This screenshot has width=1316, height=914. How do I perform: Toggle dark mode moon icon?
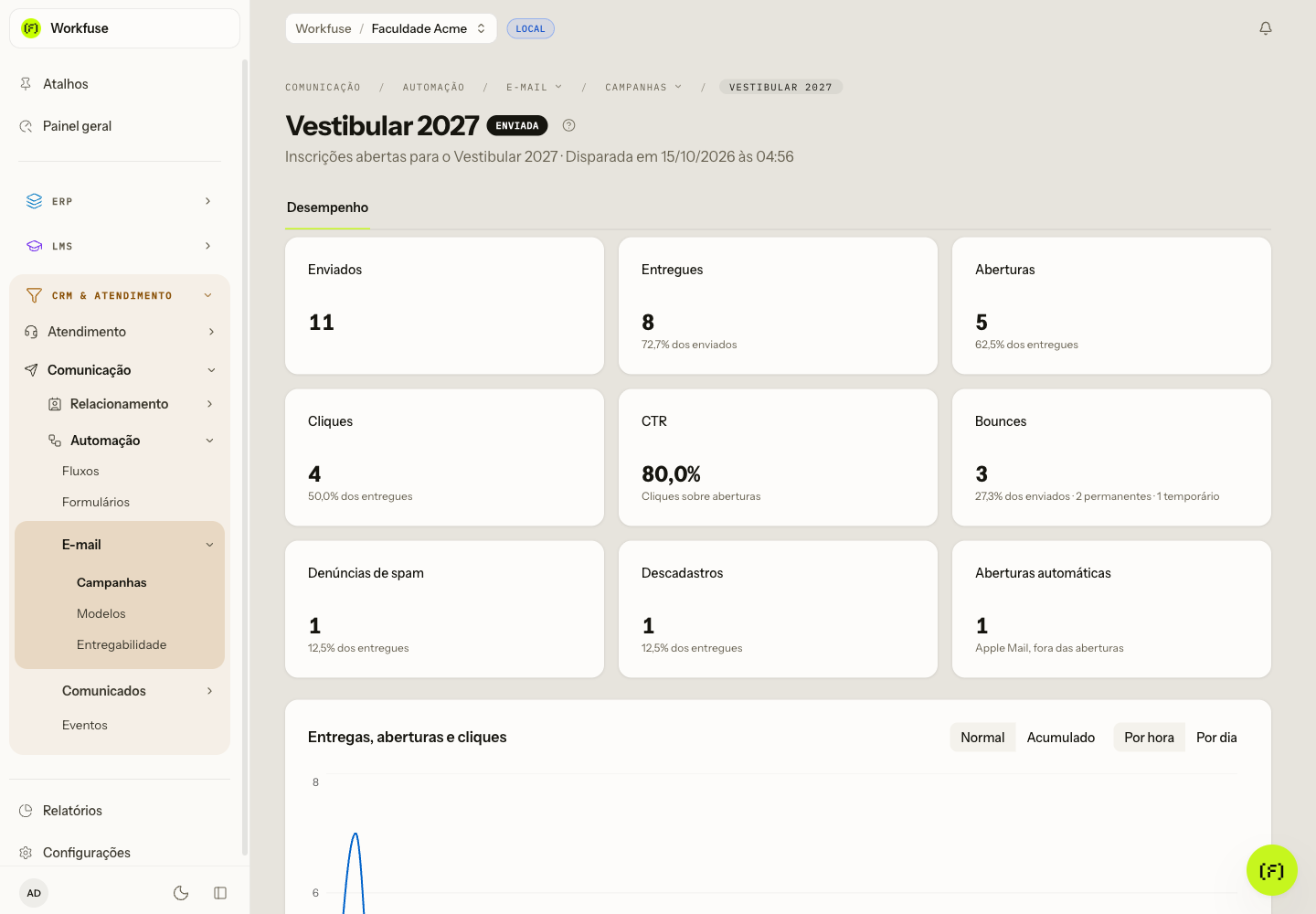click(181, 893)
